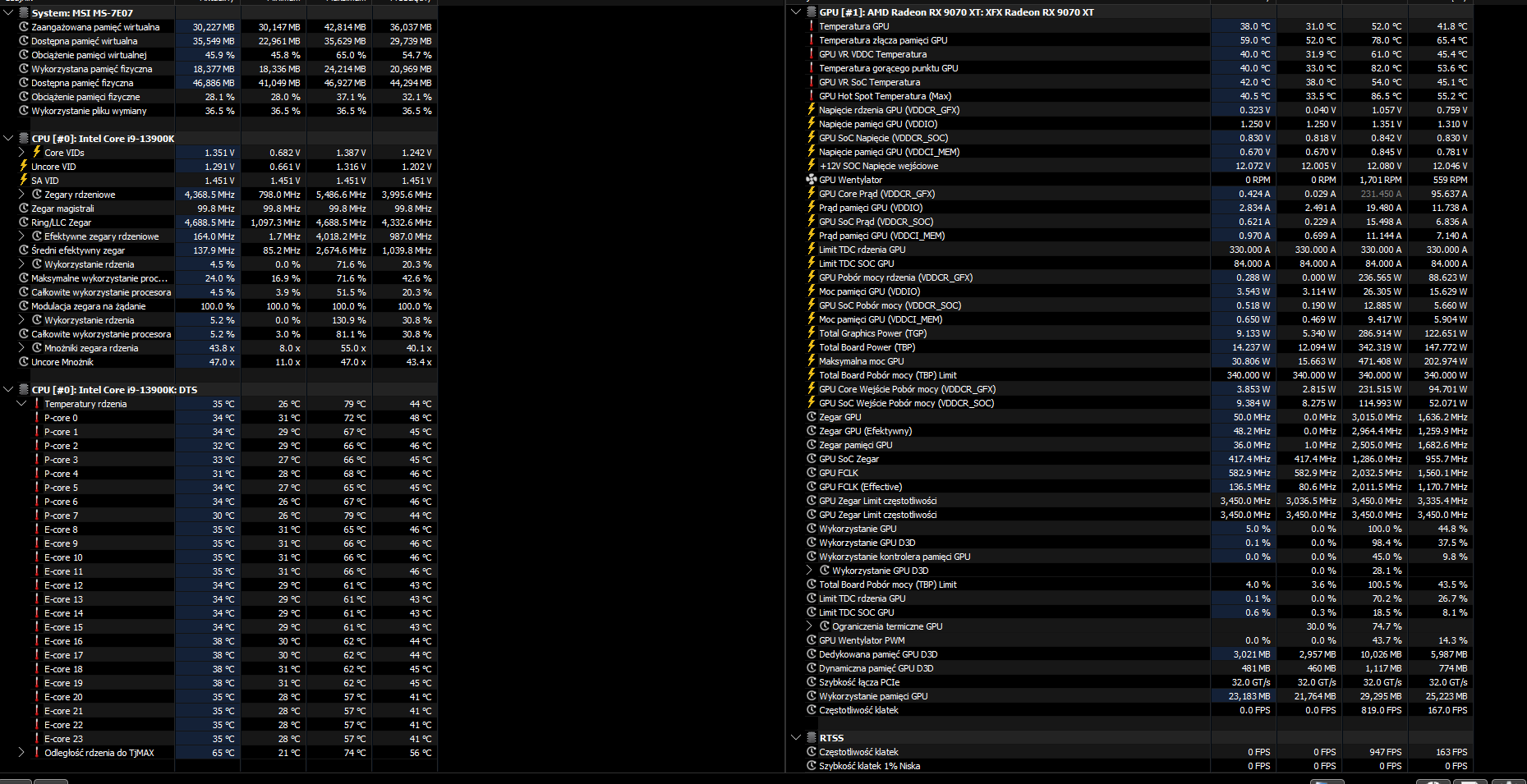Screen dimensions: 1527x784
Task: Expand the Efektywne zegary rdzeniowe group
Action: pyautogui.click(x=21, y=236)
